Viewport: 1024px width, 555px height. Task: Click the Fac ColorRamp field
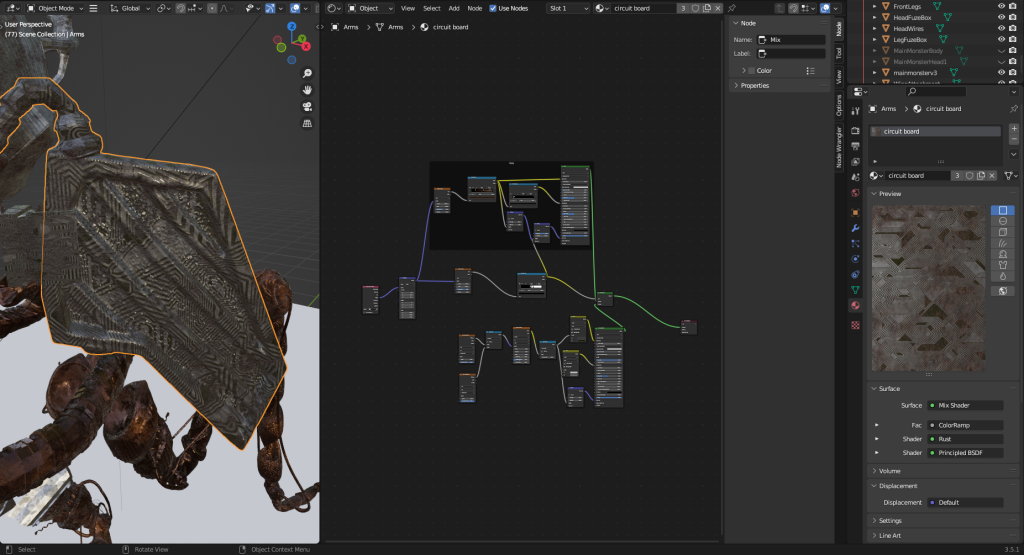(x=965, y=425)
